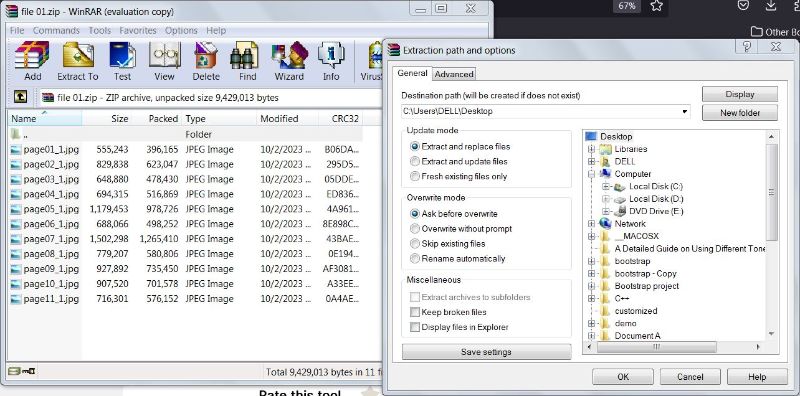Click the OK button
This screenshot has width=800, height=396.
pos(623,377)
